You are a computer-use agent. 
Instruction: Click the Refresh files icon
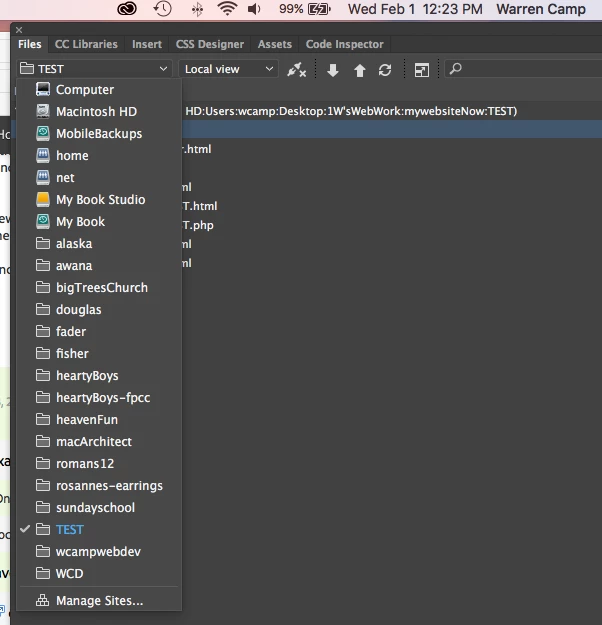click(x=385, y=70)
